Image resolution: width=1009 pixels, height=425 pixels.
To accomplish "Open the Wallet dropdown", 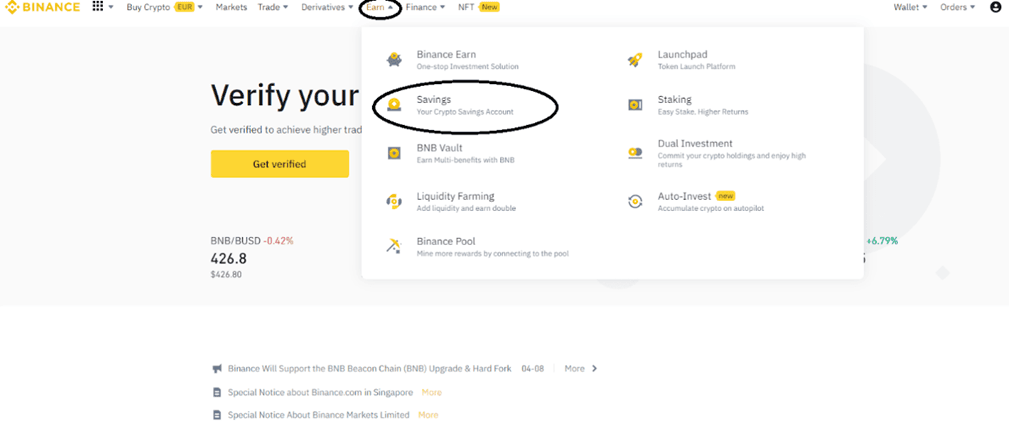I will click(910, 7).
